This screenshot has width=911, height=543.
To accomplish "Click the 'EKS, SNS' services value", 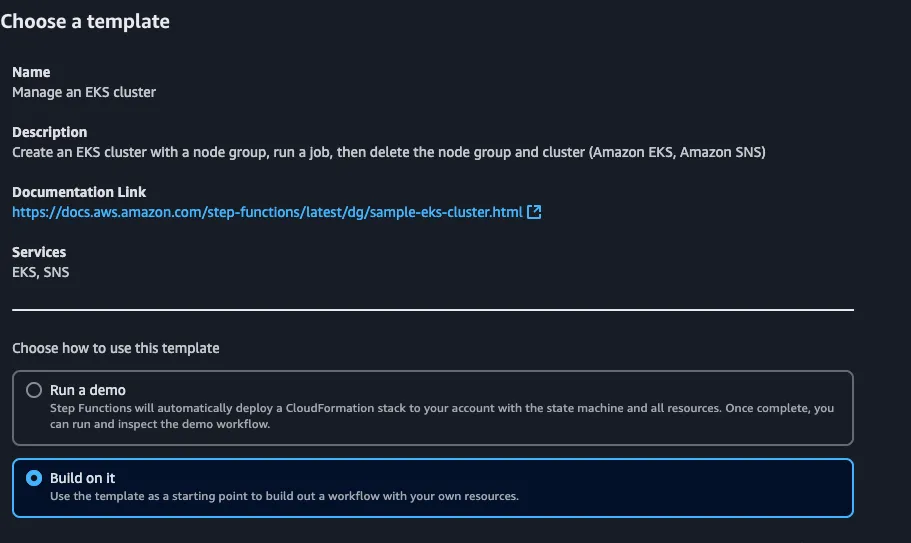I will [x=41, y=272].
